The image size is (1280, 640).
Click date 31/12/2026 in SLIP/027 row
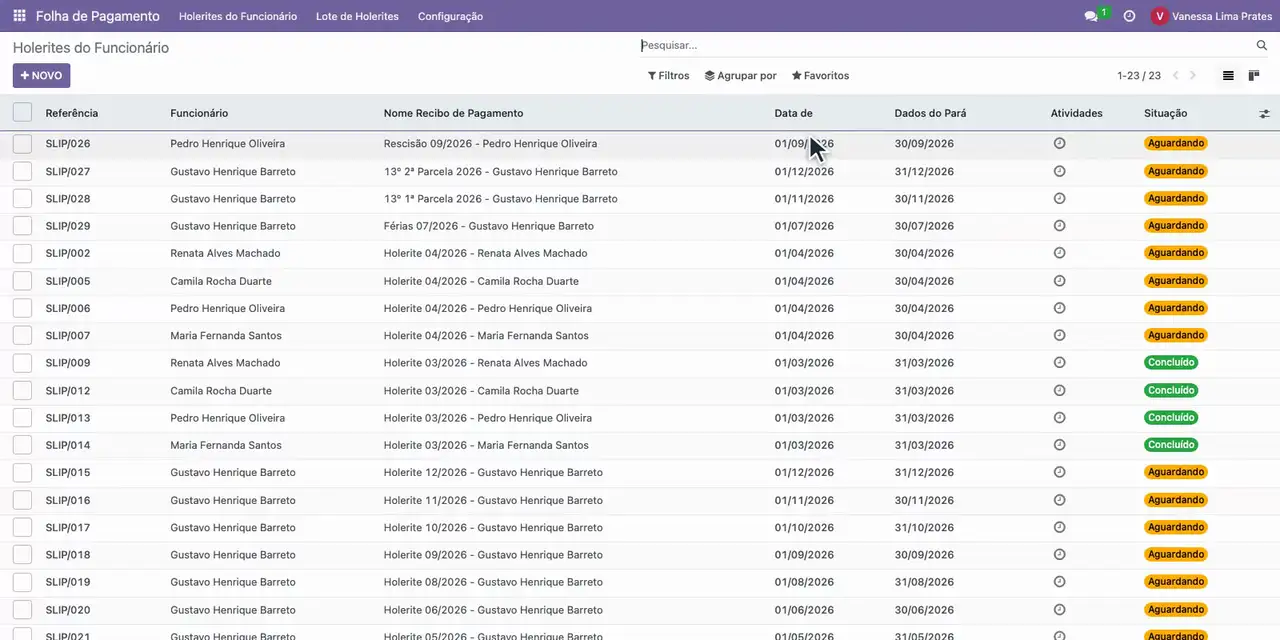click(x=924, y=171)
